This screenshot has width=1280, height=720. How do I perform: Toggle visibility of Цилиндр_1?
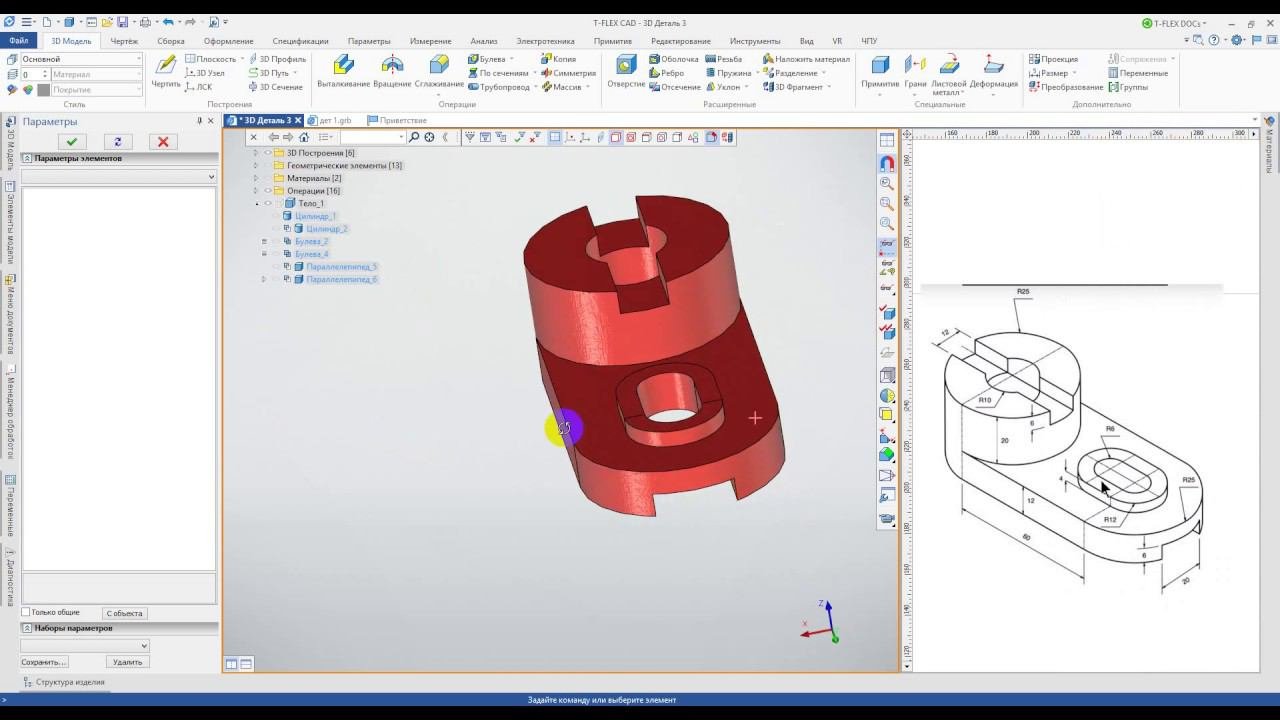click(276, 216)
